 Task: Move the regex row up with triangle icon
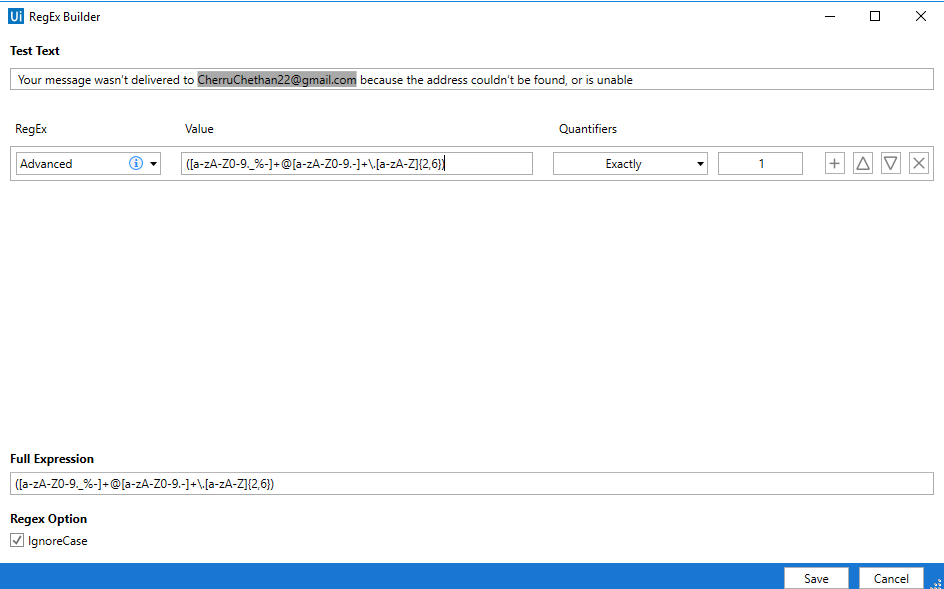863,163
